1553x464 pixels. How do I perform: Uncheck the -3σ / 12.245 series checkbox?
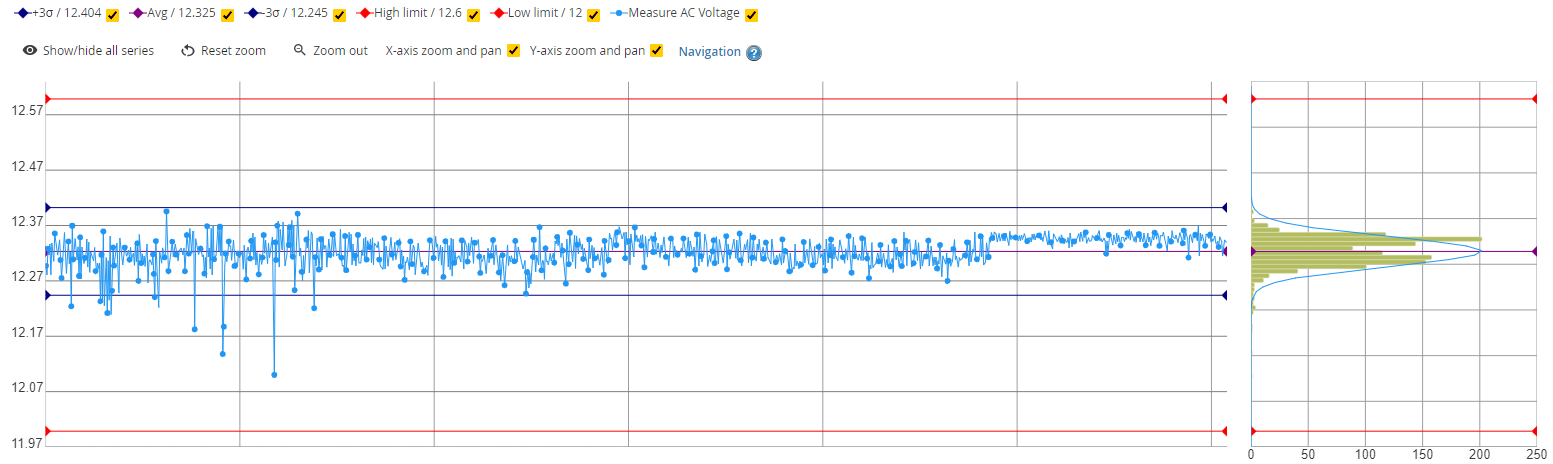[339, 15]
